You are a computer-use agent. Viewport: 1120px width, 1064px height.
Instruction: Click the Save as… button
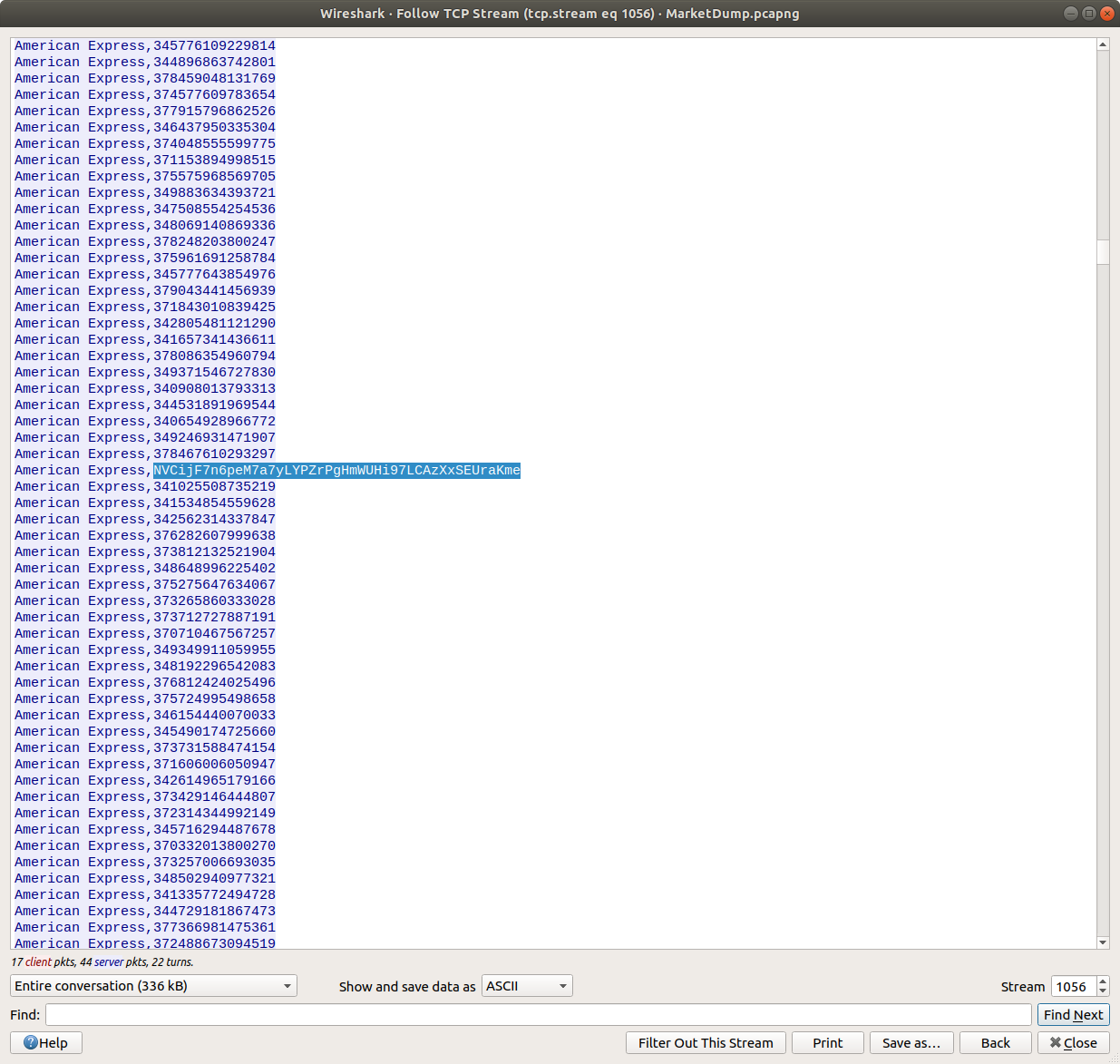911,1043
